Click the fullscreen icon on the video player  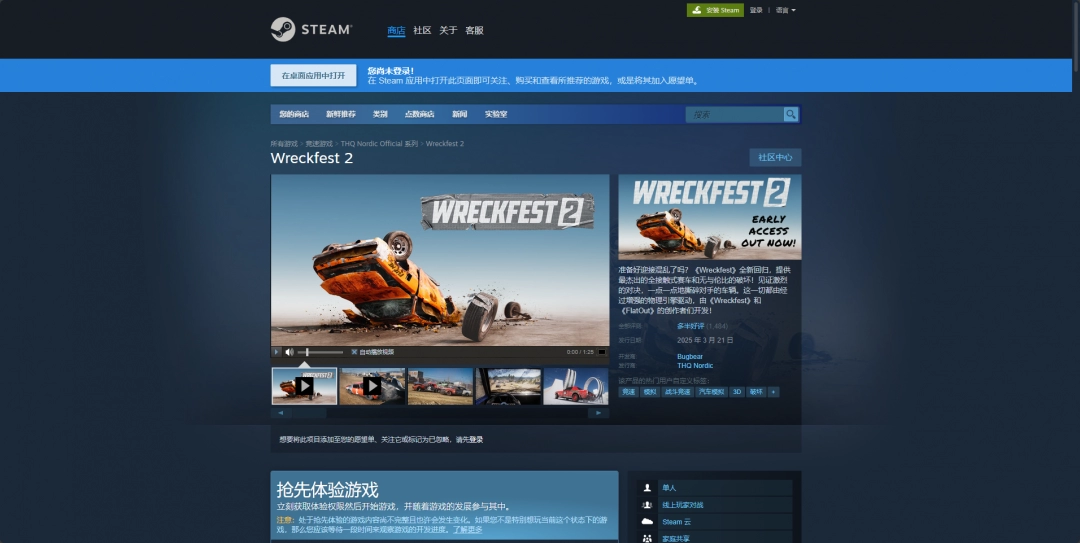click(x=603, y=352)
